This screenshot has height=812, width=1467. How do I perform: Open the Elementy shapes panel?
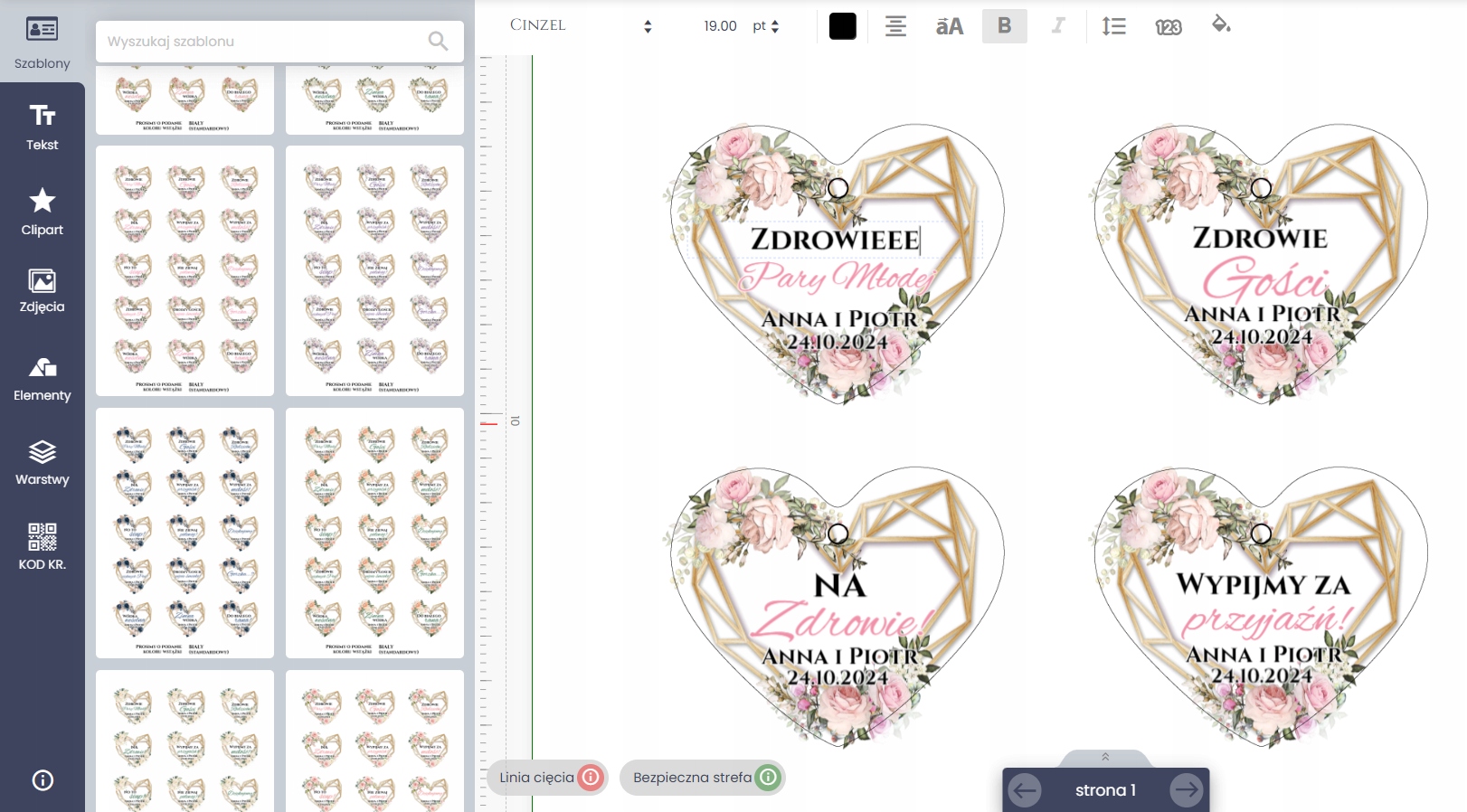pos(42,379)
